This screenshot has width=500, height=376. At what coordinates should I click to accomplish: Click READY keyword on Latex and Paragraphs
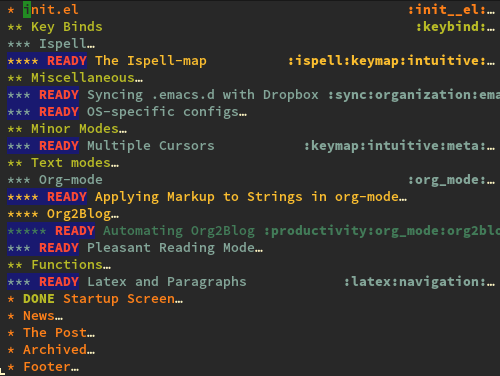(x=59, y=282)
